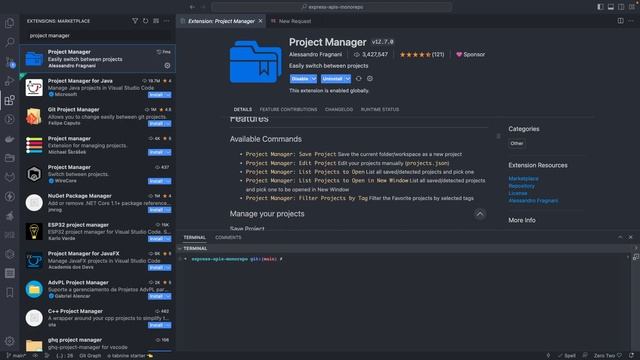
Task: Open editor more actions menu
Action: click(x=631, y=21)
